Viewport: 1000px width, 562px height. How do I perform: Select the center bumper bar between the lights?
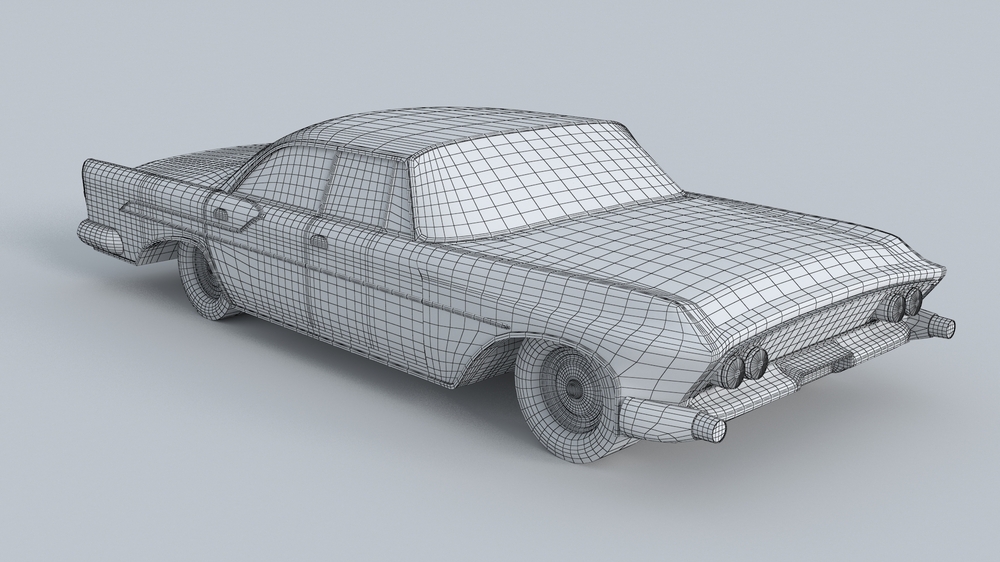822,356
